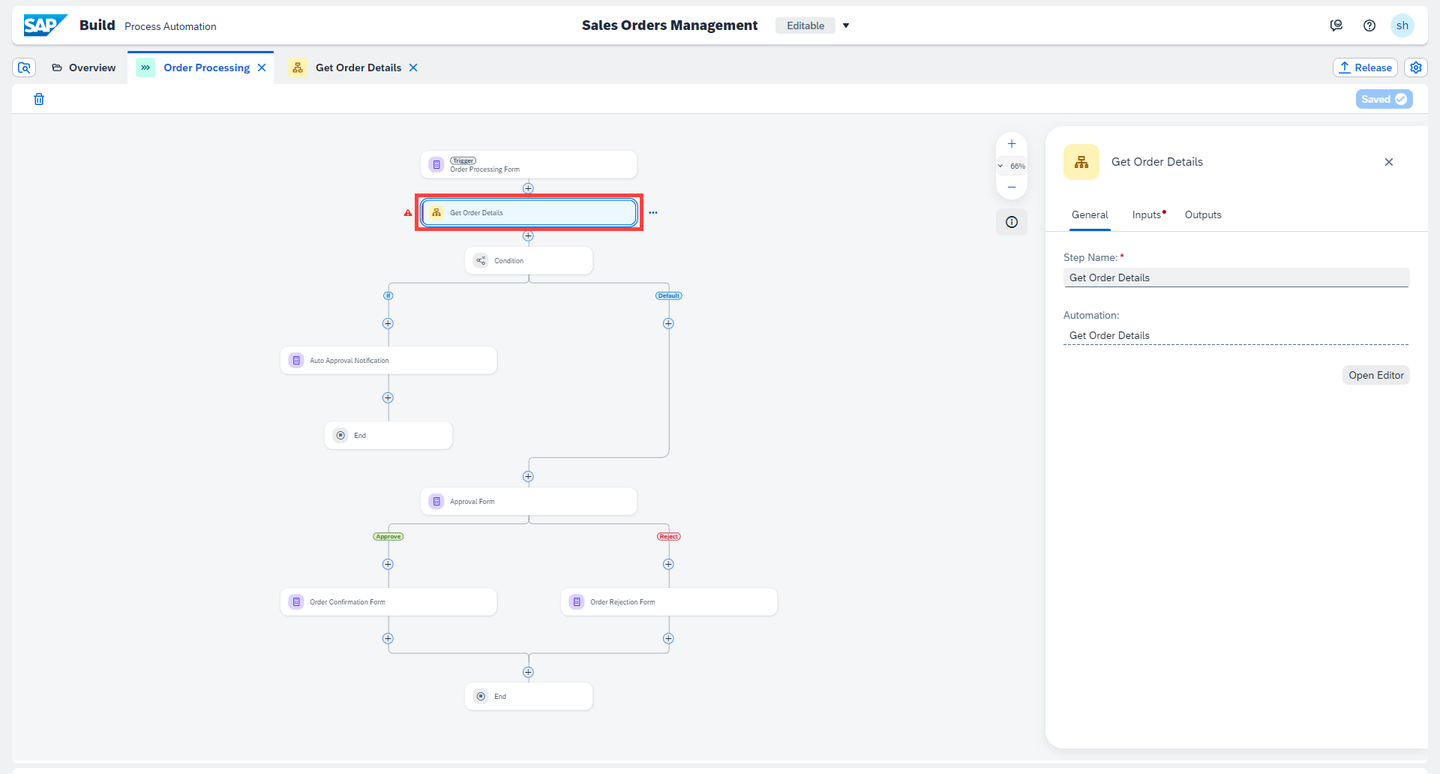Screen dimensions: 1440x774
Task: Click the automation icon in properties panel header
Action: point(1081,162)
